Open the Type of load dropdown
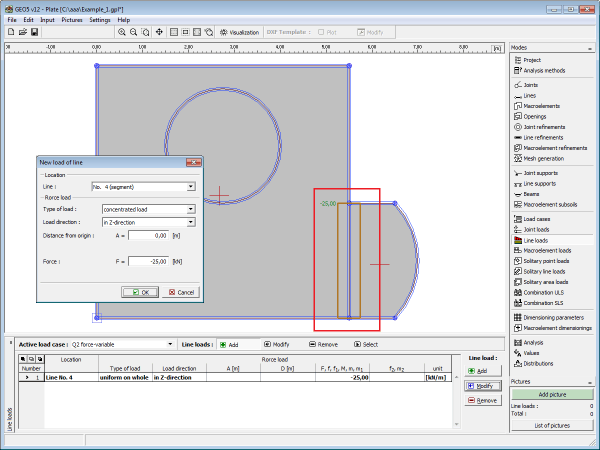The width and height of the screenshot is (600, 450). pos(190,209)
